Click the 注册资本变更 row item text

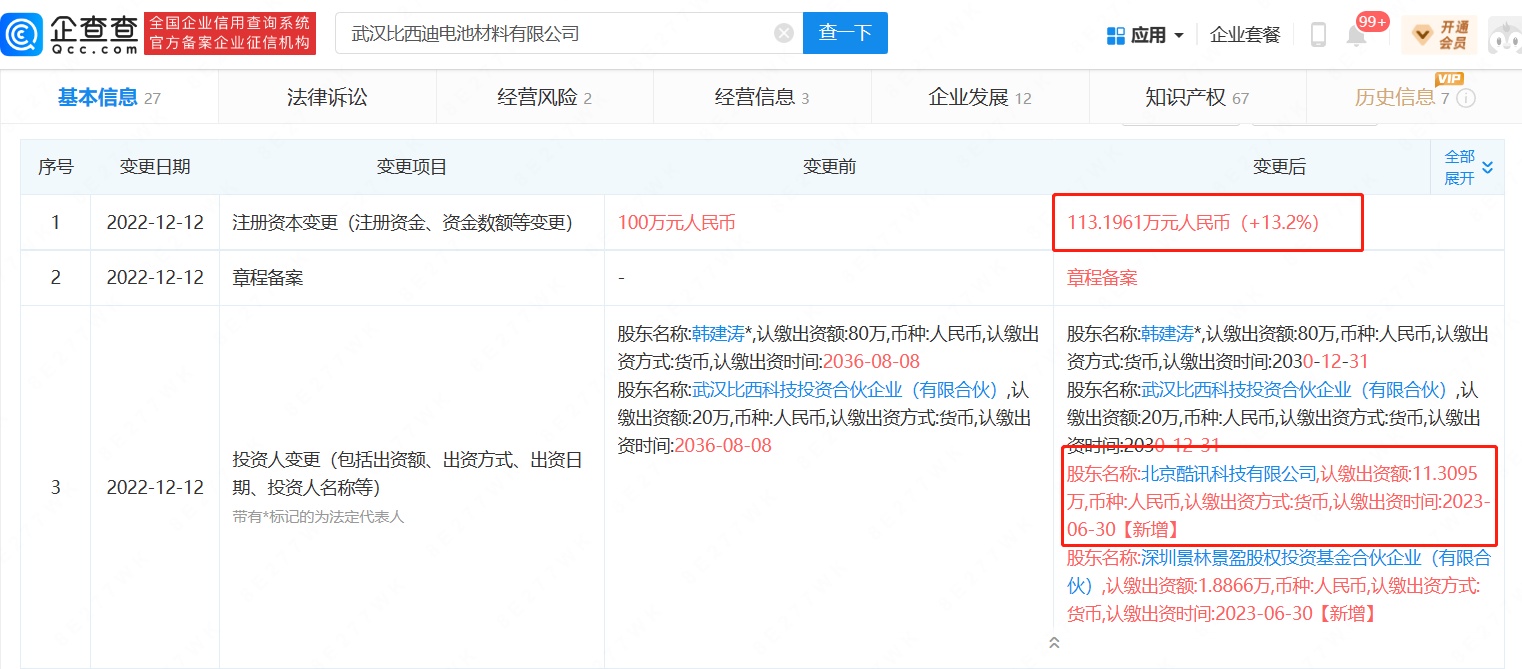pos(402,223)
